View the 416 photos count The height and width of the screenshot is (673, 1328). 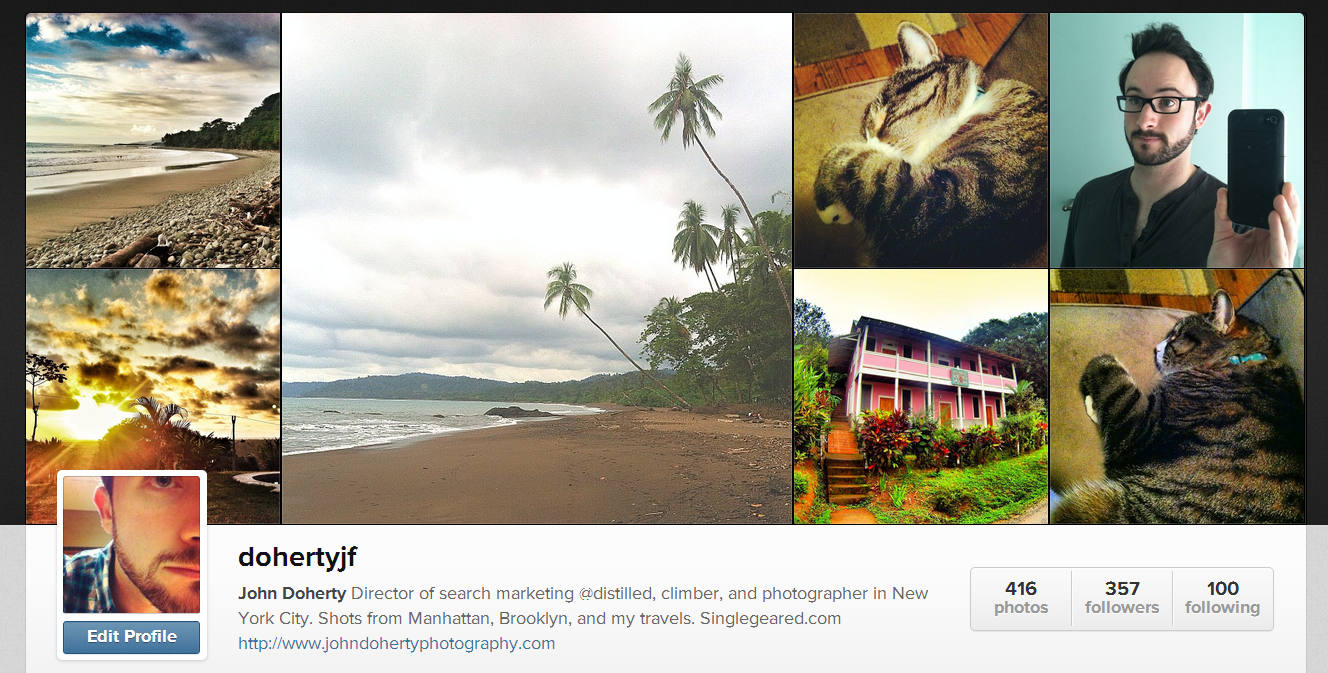pyautogui.click(x=1021, y=598)
